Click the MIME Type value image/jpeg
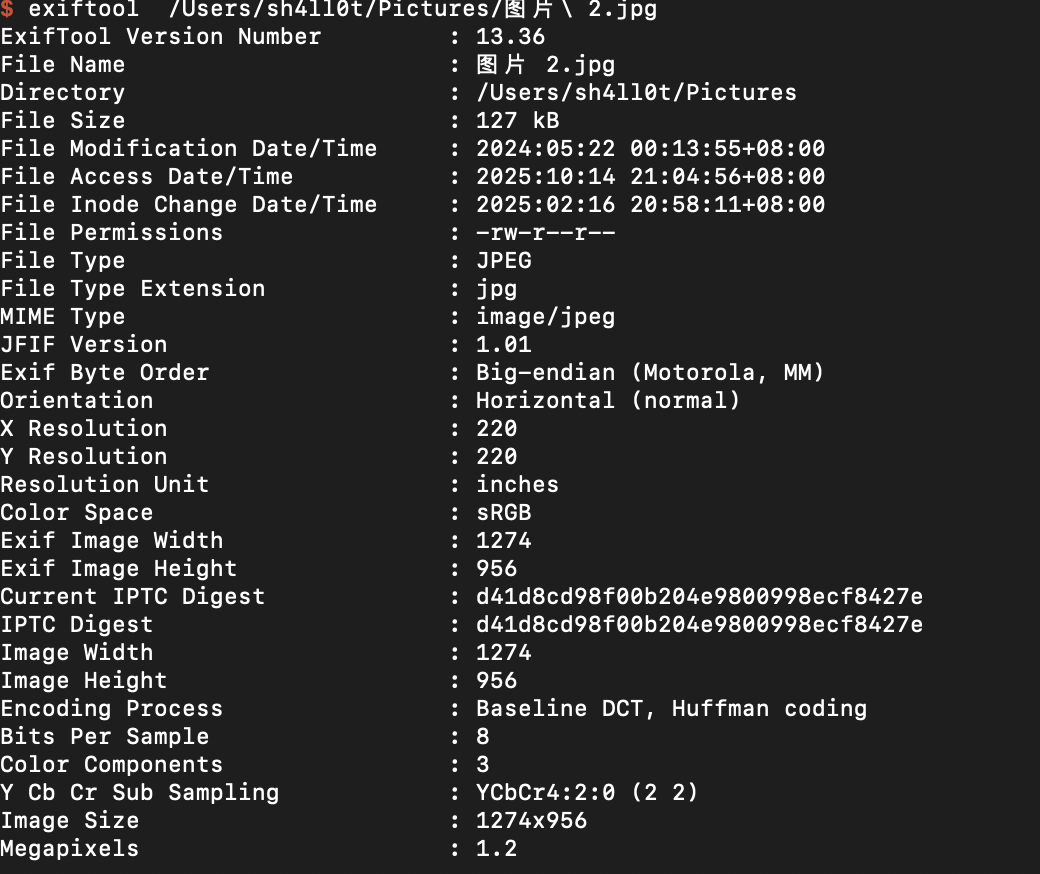The image size is (1040, 874). coord(545,317)
